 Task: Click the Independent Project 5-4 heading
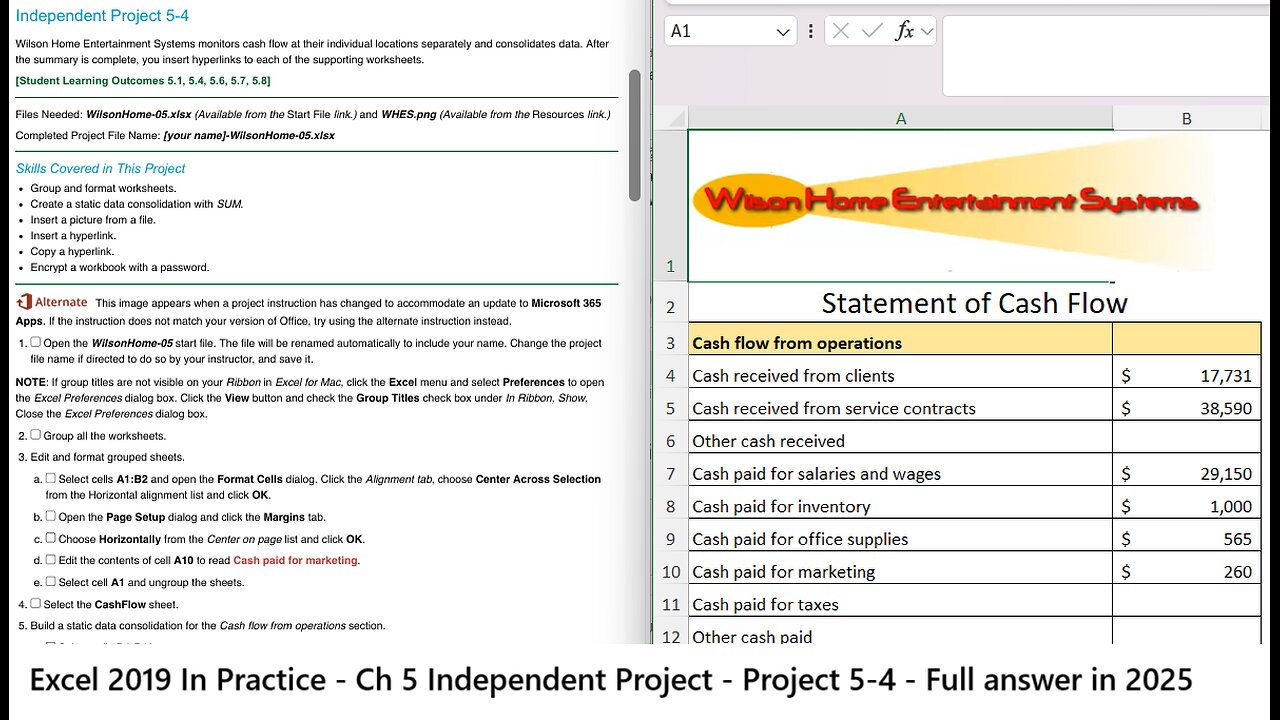(102, 16)
